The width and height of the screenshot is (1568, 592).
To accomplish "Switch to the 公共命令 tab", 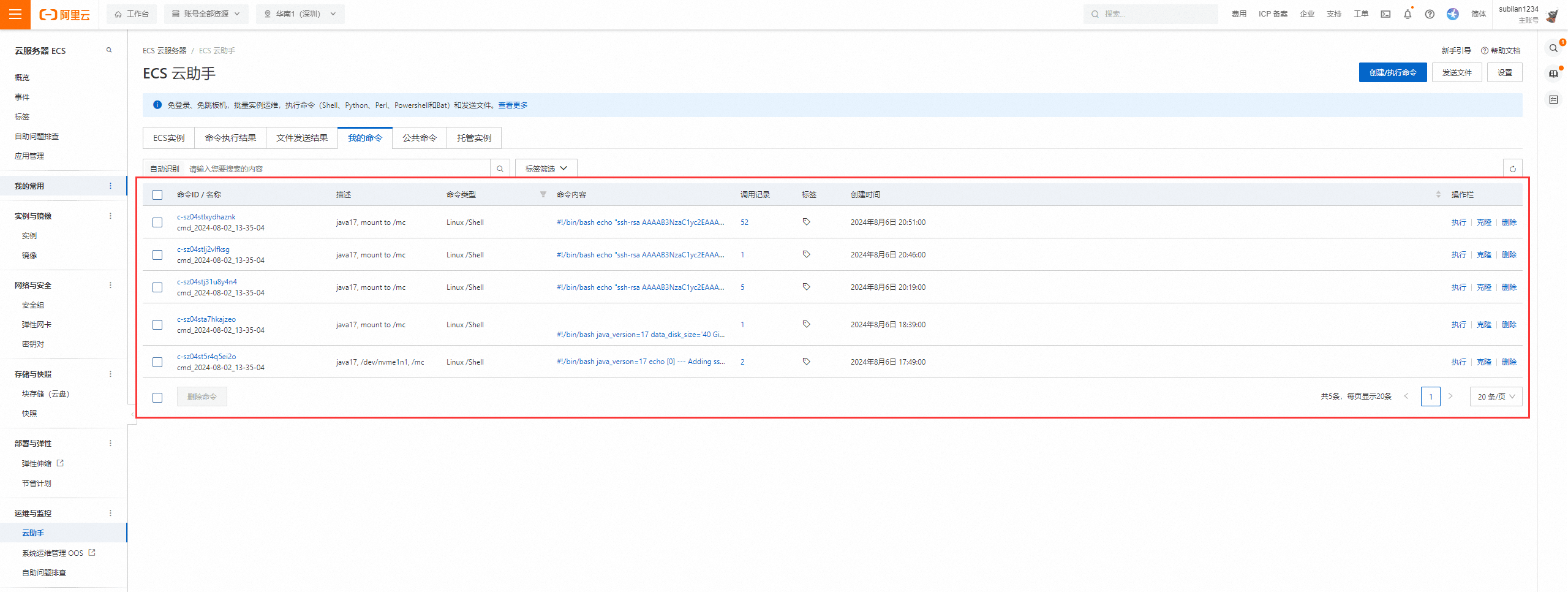I will pyautogui.click(x=420, y=138).
